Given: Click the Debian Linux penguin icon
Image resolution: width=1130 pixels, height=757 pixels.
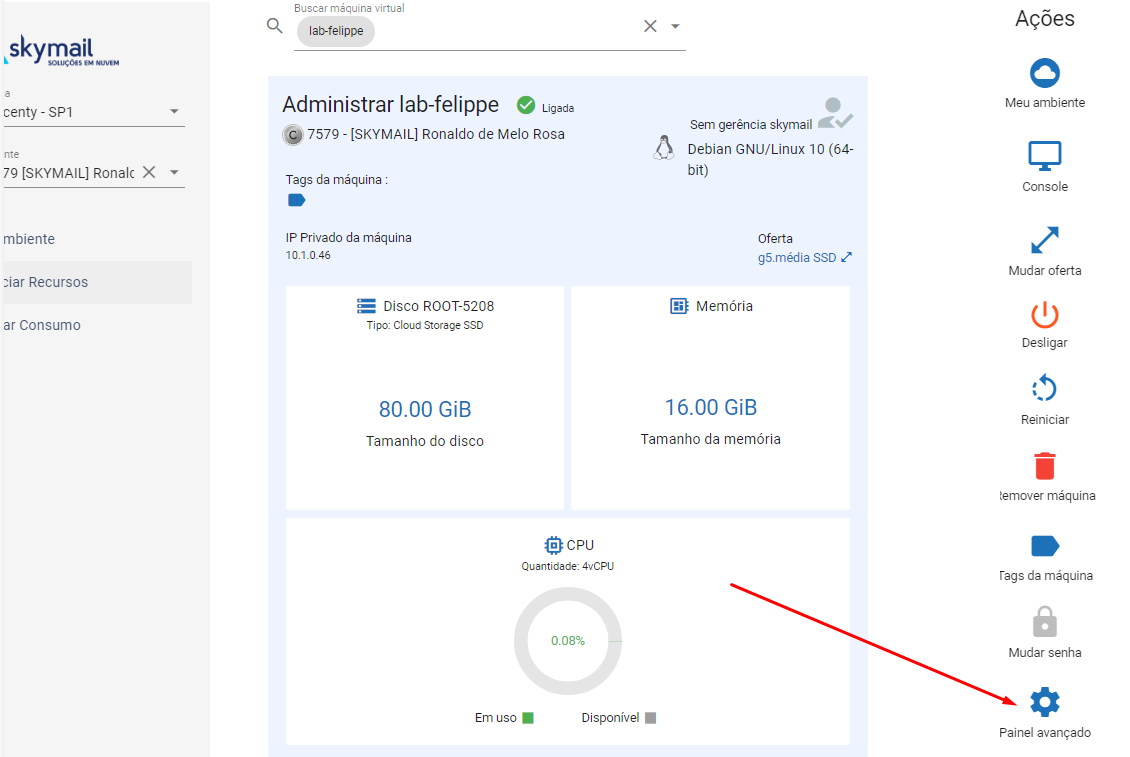Looking at the screenshot, I should (664, 148).
